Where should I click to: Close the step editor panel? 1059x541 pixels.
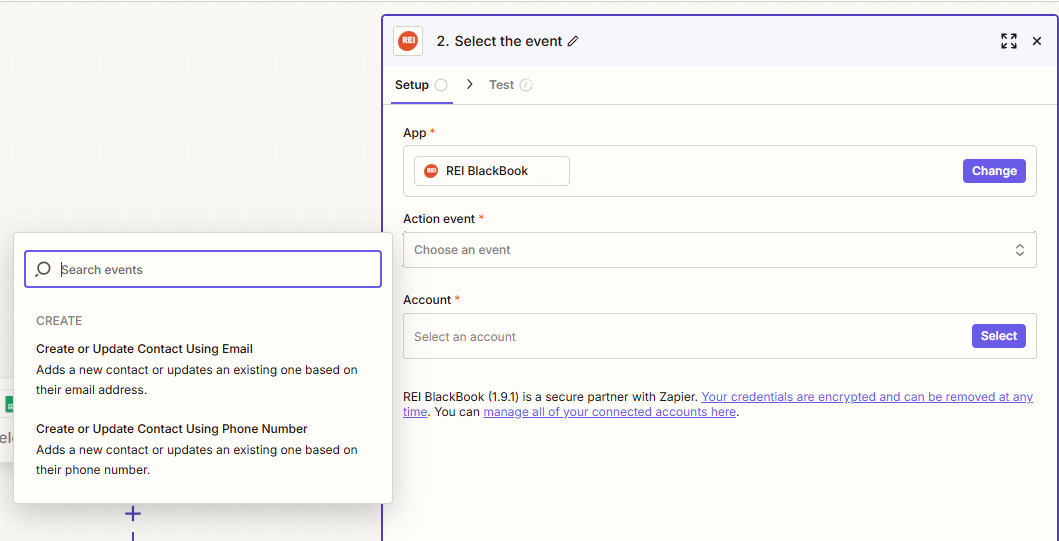pos(1037,41)
